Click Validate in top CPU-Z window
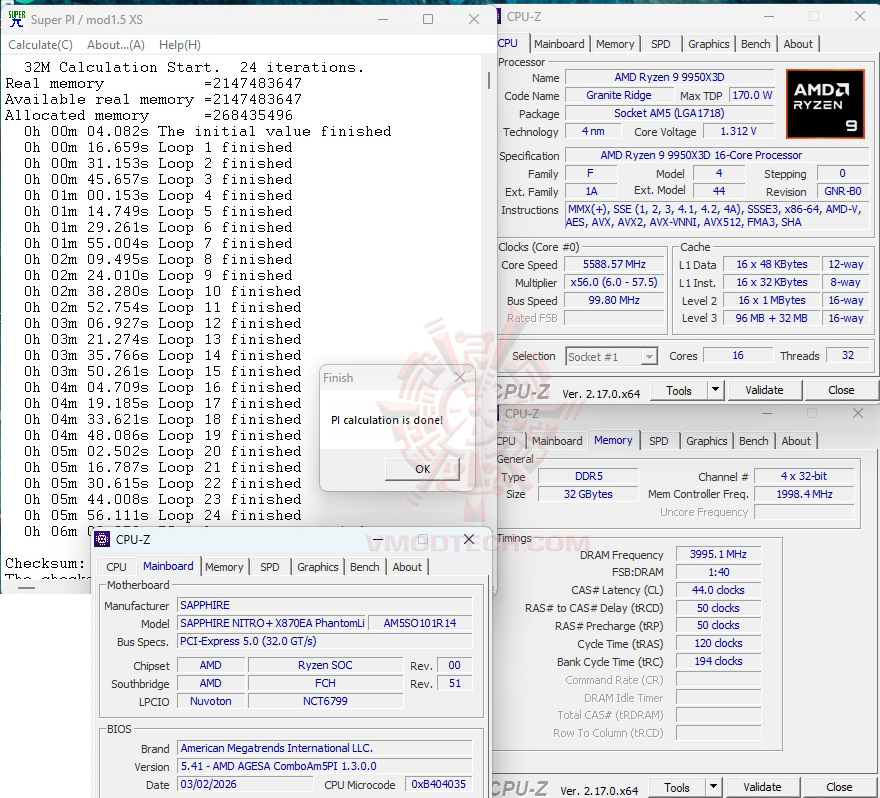The height and width of the screenshot is (798, 880). 764,391
